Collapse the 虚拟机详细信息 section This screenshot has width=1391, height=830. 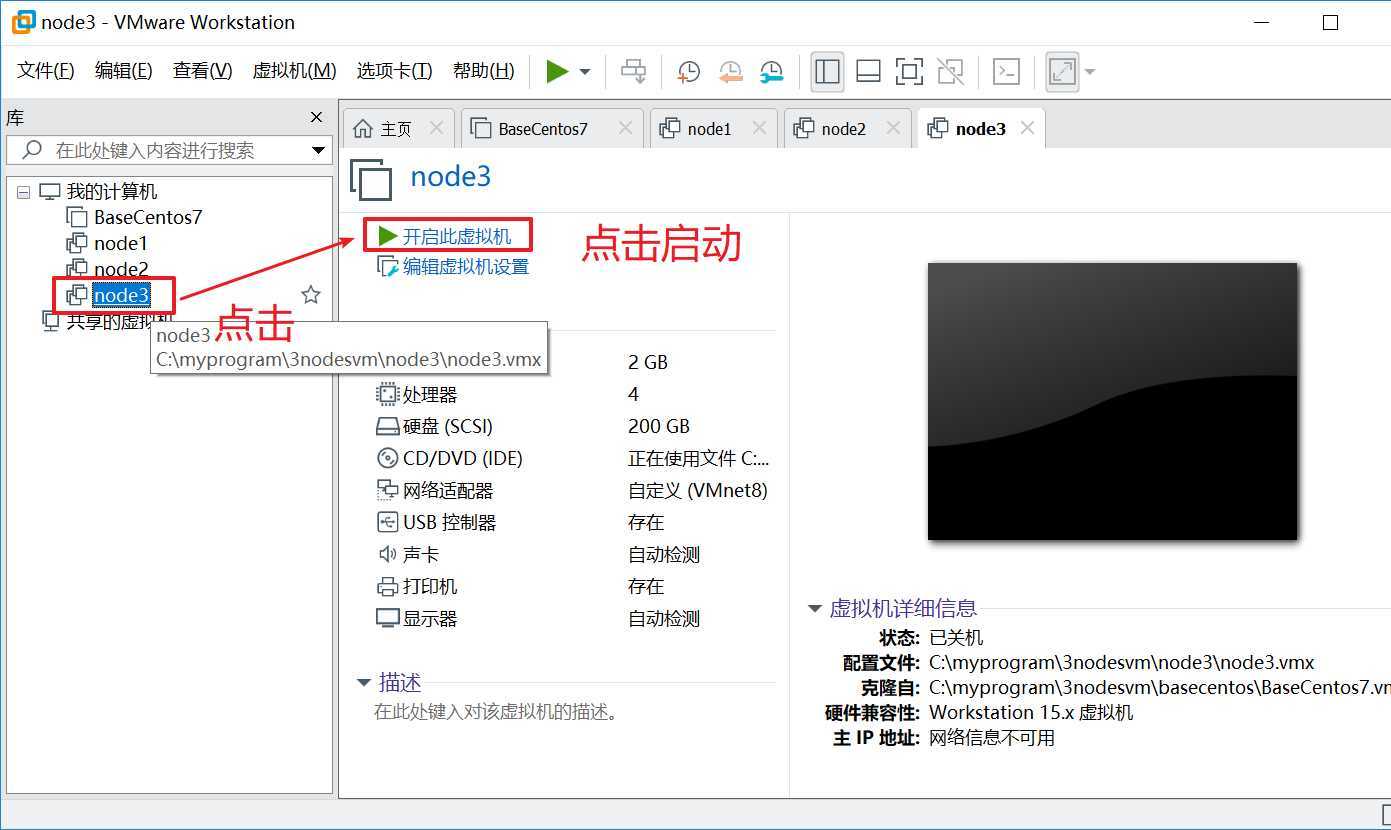pyautogui.click(x=815, y=608)
